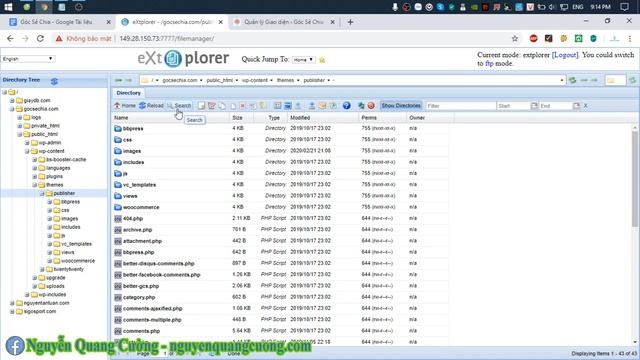Open the blue question mark Help icon

[x=347, y=106]
